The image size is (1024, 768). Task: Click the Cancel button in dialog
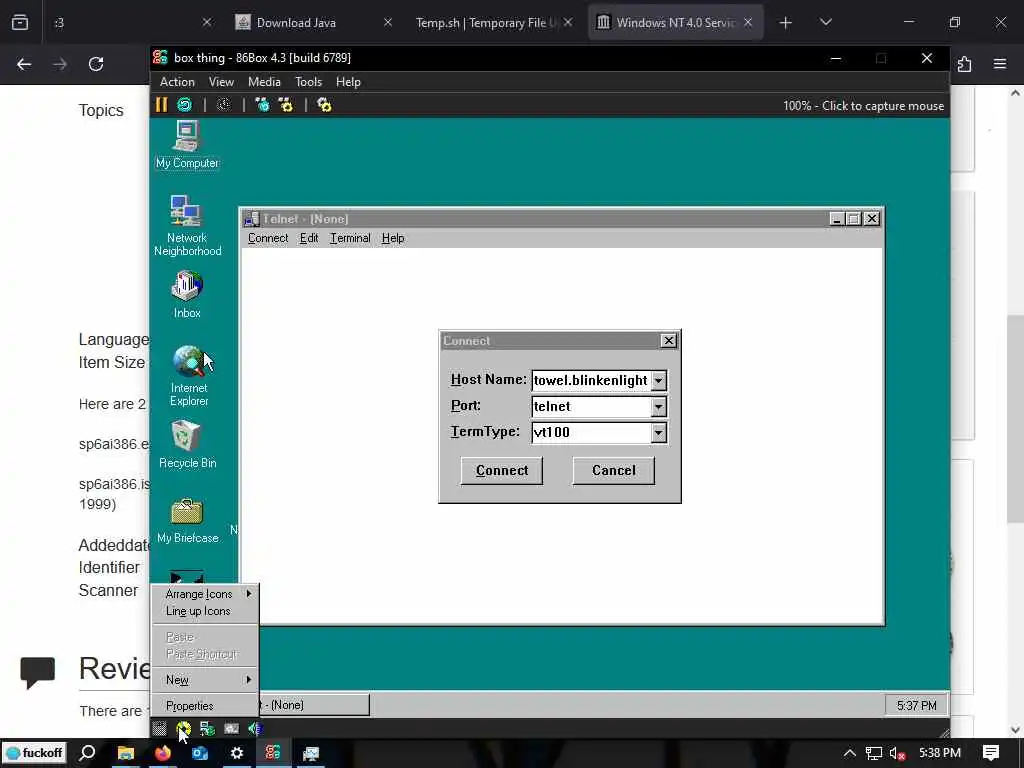(613, 471)
